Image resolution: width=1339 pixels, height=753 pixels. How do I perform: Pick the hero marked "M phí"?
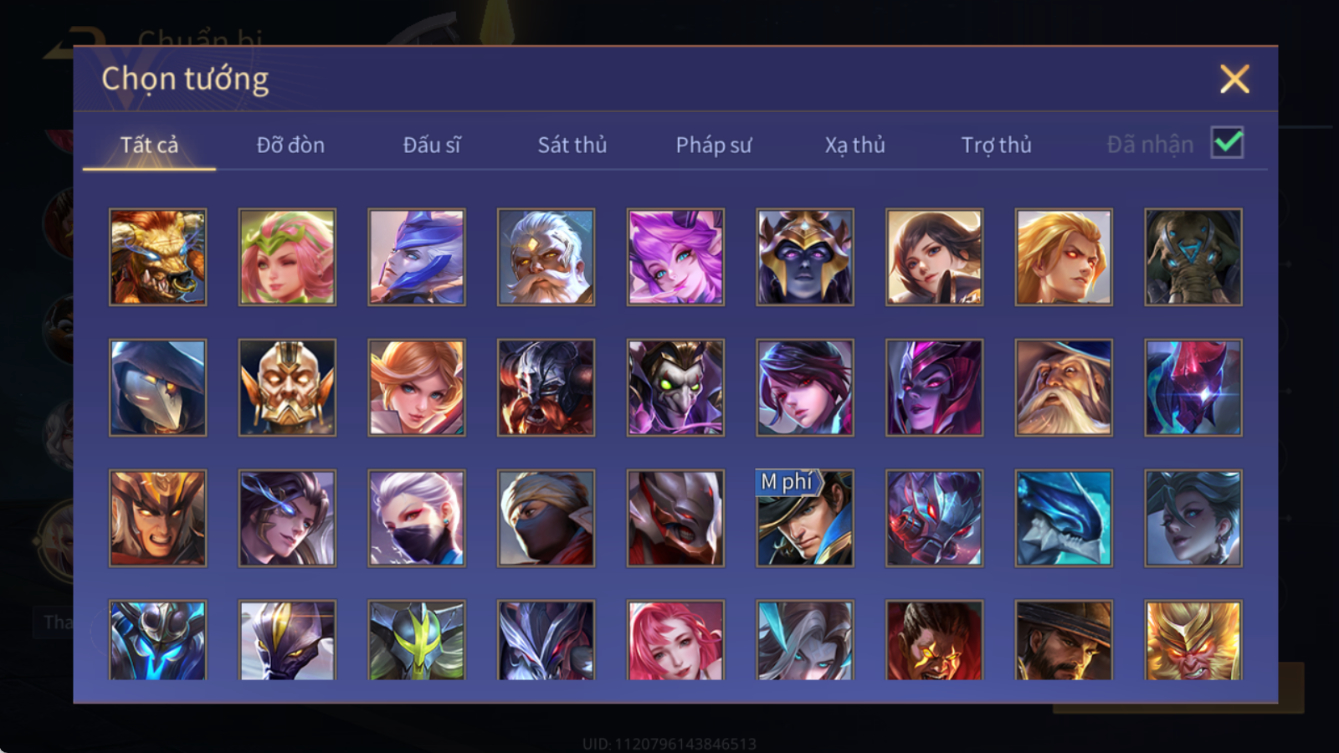click(805, 518)
